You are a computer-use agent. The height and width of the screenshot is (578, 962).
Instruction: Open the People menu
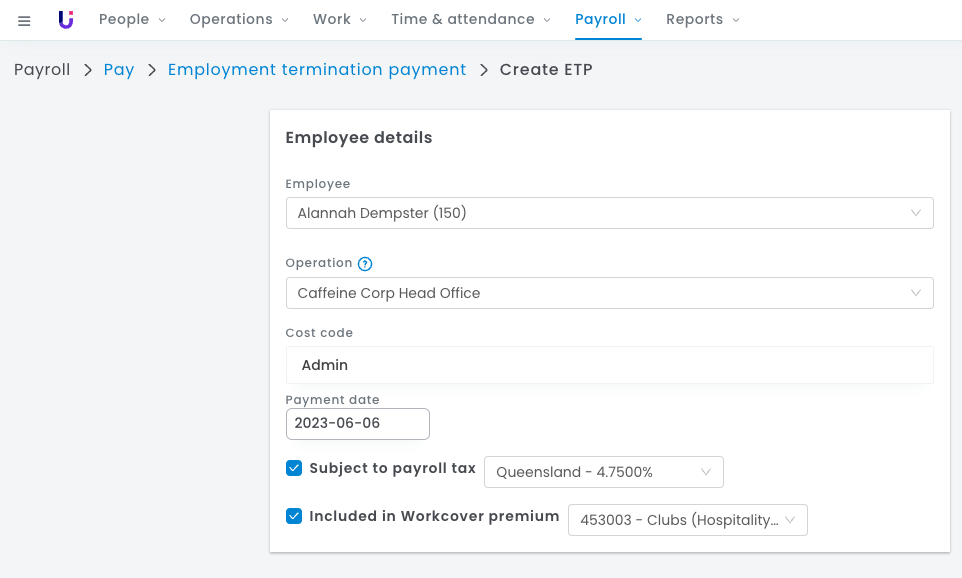(x=132, y=20)
